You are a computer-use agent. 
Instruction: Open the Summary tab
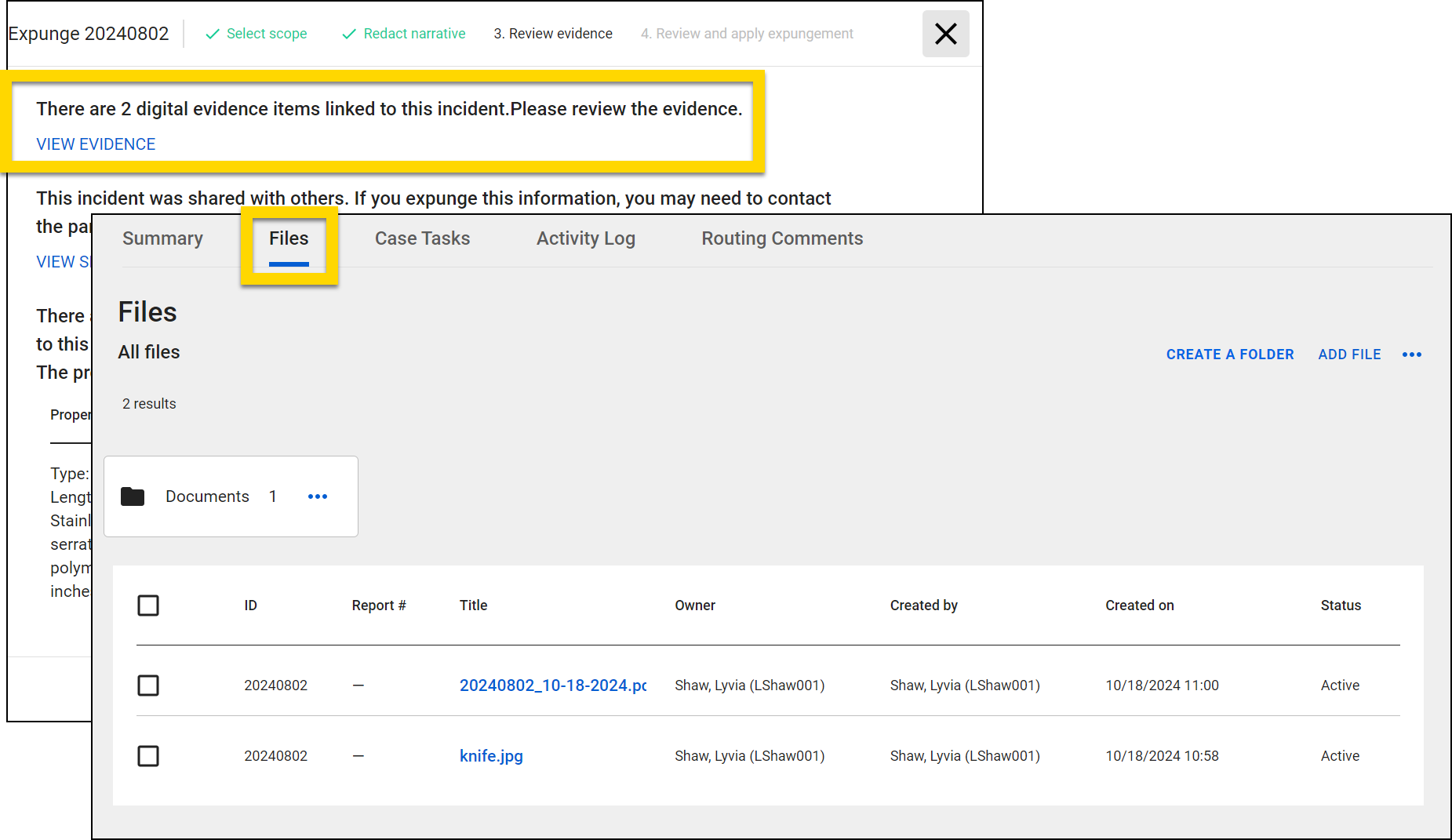point(162,238)
